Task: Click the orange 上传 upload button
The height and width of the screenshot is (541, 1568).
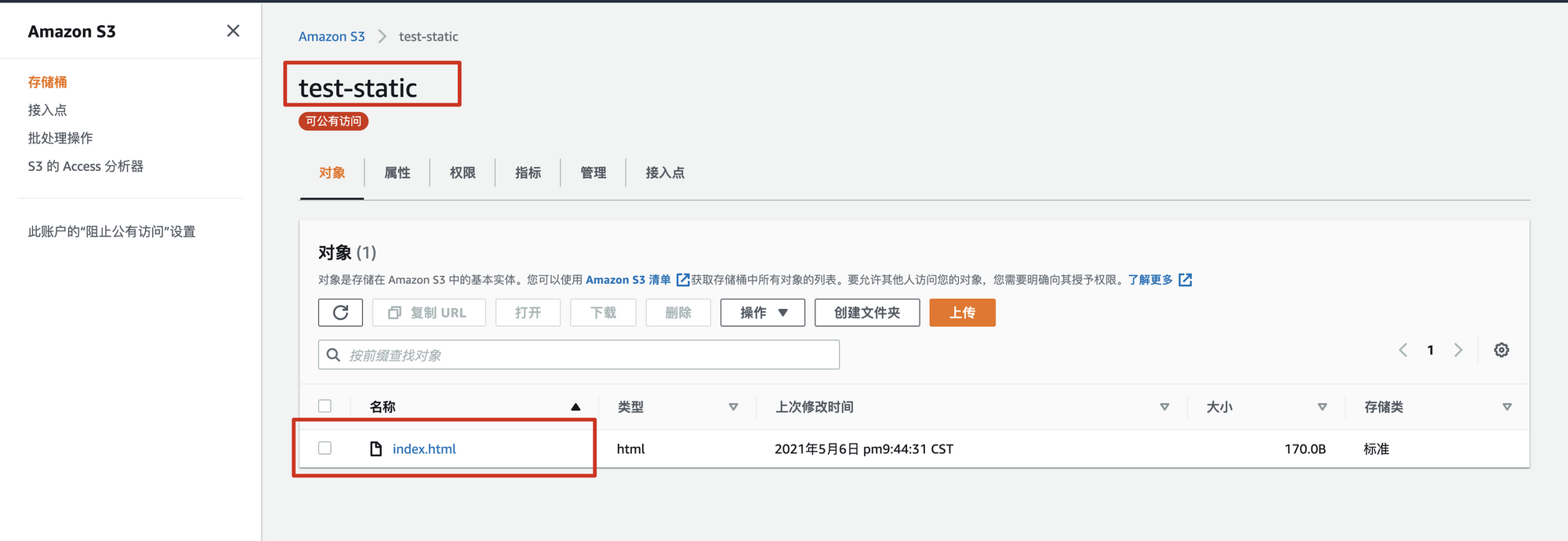Action: (962, 313)
